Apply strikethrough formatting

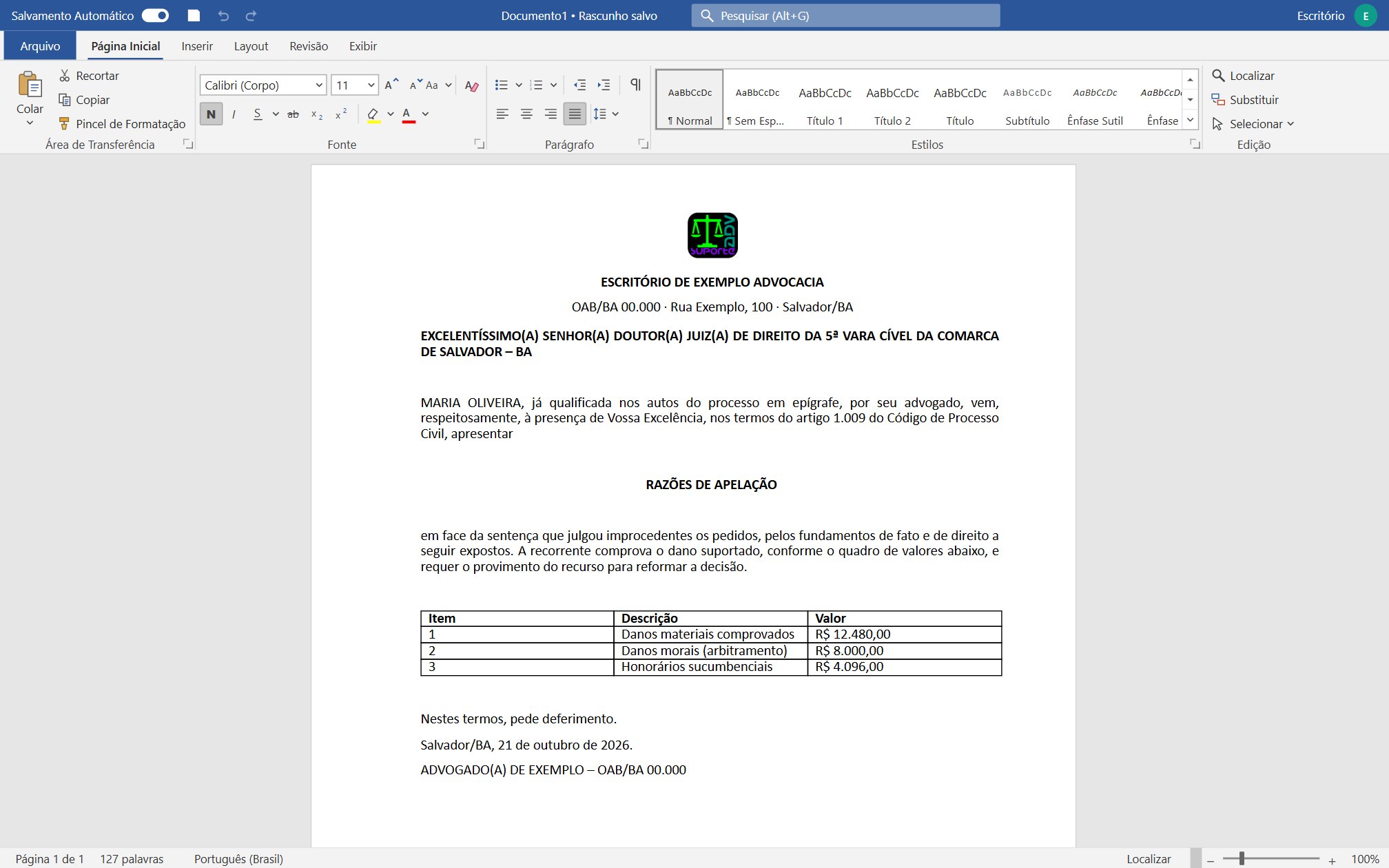point(293,114)
